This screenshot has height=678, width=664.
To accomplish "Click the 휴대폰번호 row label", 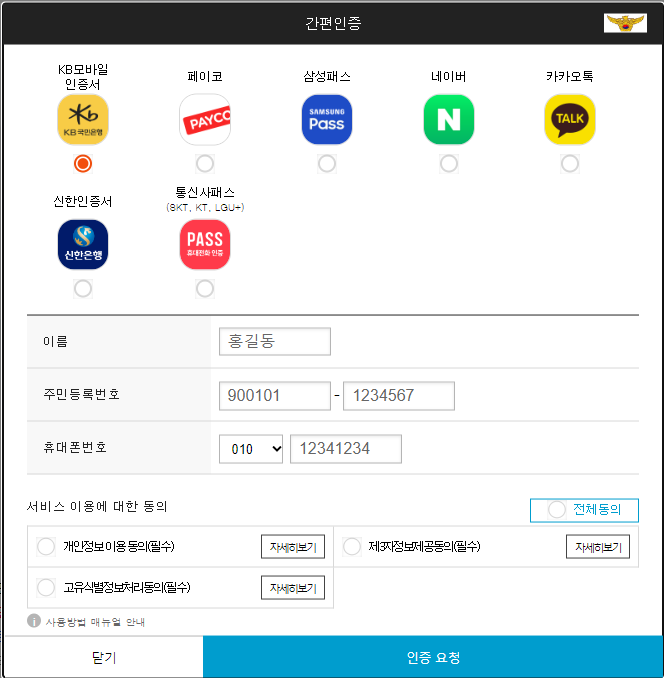I will tap(75, 447).
